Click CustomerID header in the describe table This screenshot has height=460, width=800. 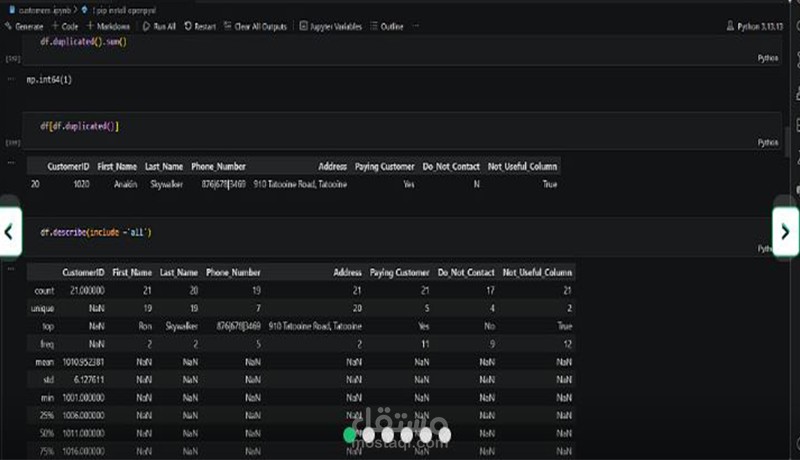coord(83,273)
